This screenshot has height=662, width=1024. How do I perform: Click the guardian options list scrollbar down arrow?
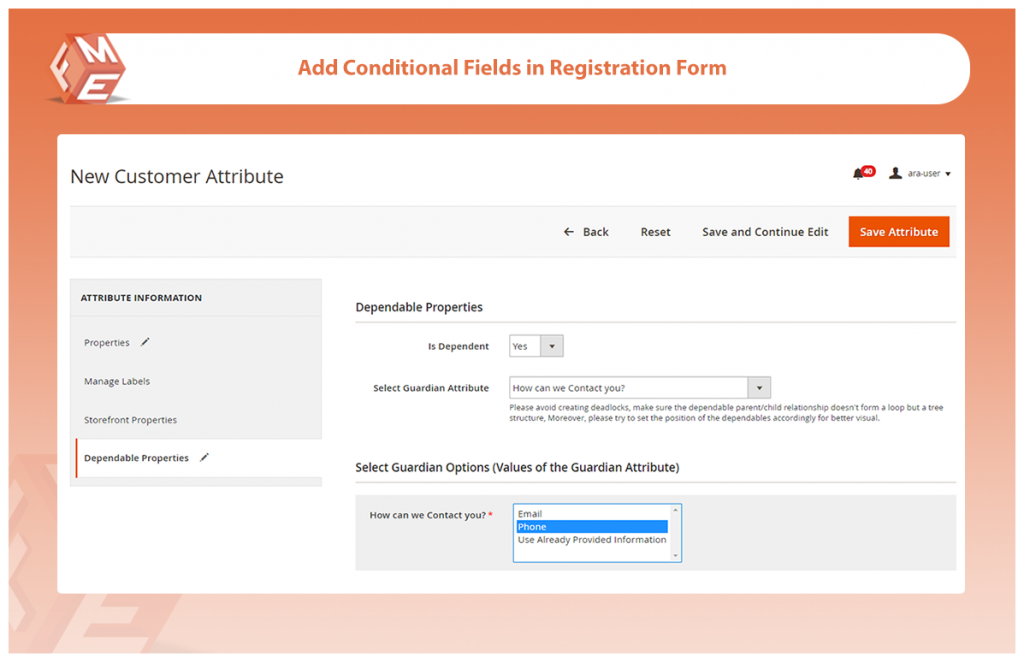(x=675, y=556)
